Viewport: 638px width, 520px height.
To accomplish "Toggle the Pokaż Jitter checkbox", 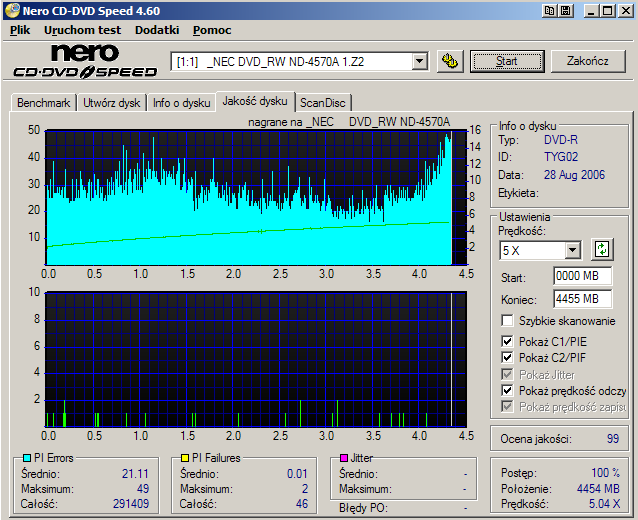I will tap(507, 374).
